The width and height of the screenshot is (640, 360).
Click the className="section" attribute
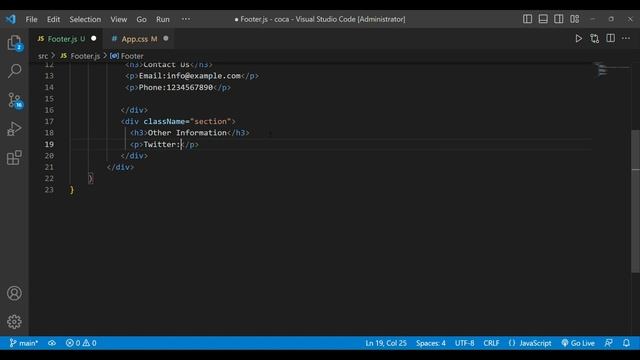[x=187, y=121]
